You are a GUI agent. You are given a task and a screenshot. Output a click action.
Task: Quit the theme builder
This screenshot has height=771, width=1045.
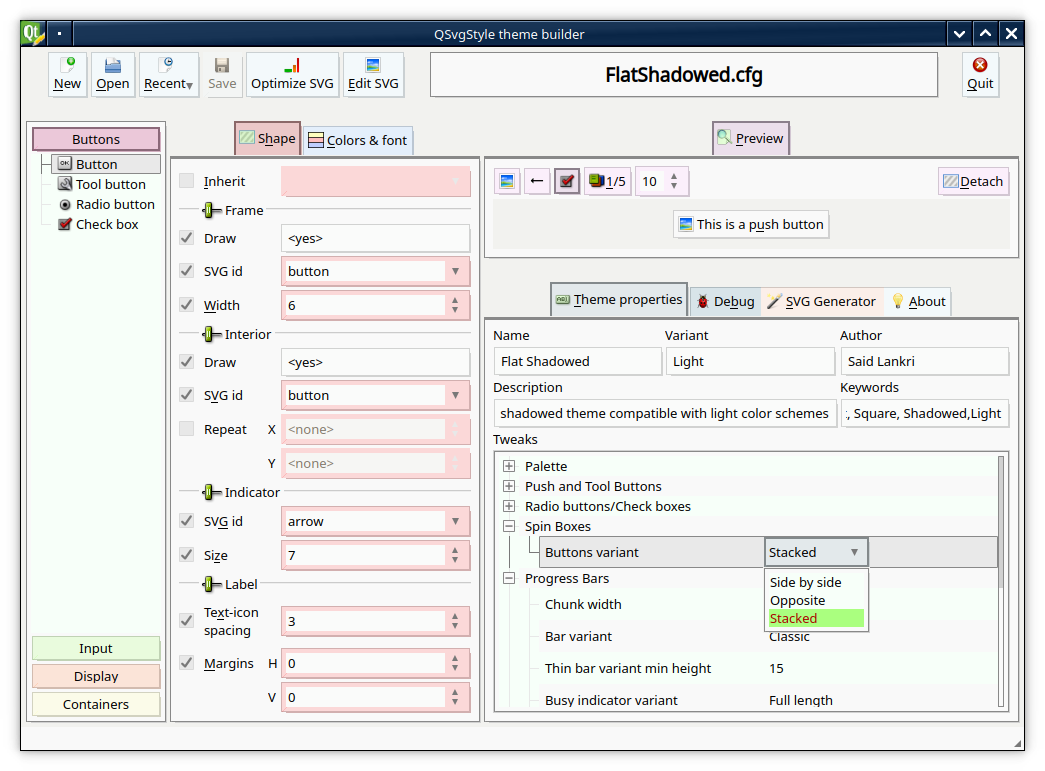click(x=980, y=75)
